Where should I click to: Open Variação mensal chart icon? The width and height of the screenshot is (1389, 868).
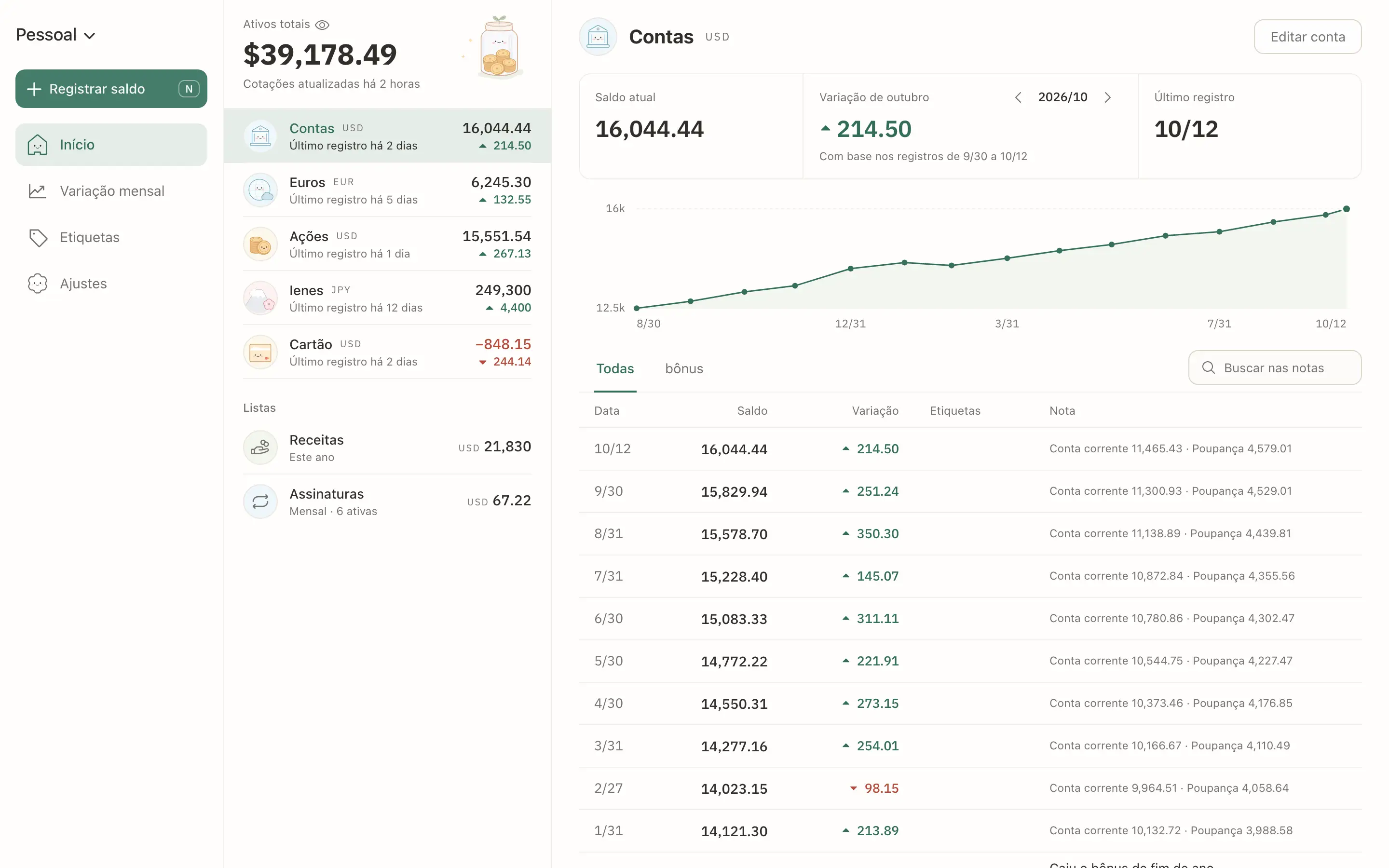pos(38,191)
